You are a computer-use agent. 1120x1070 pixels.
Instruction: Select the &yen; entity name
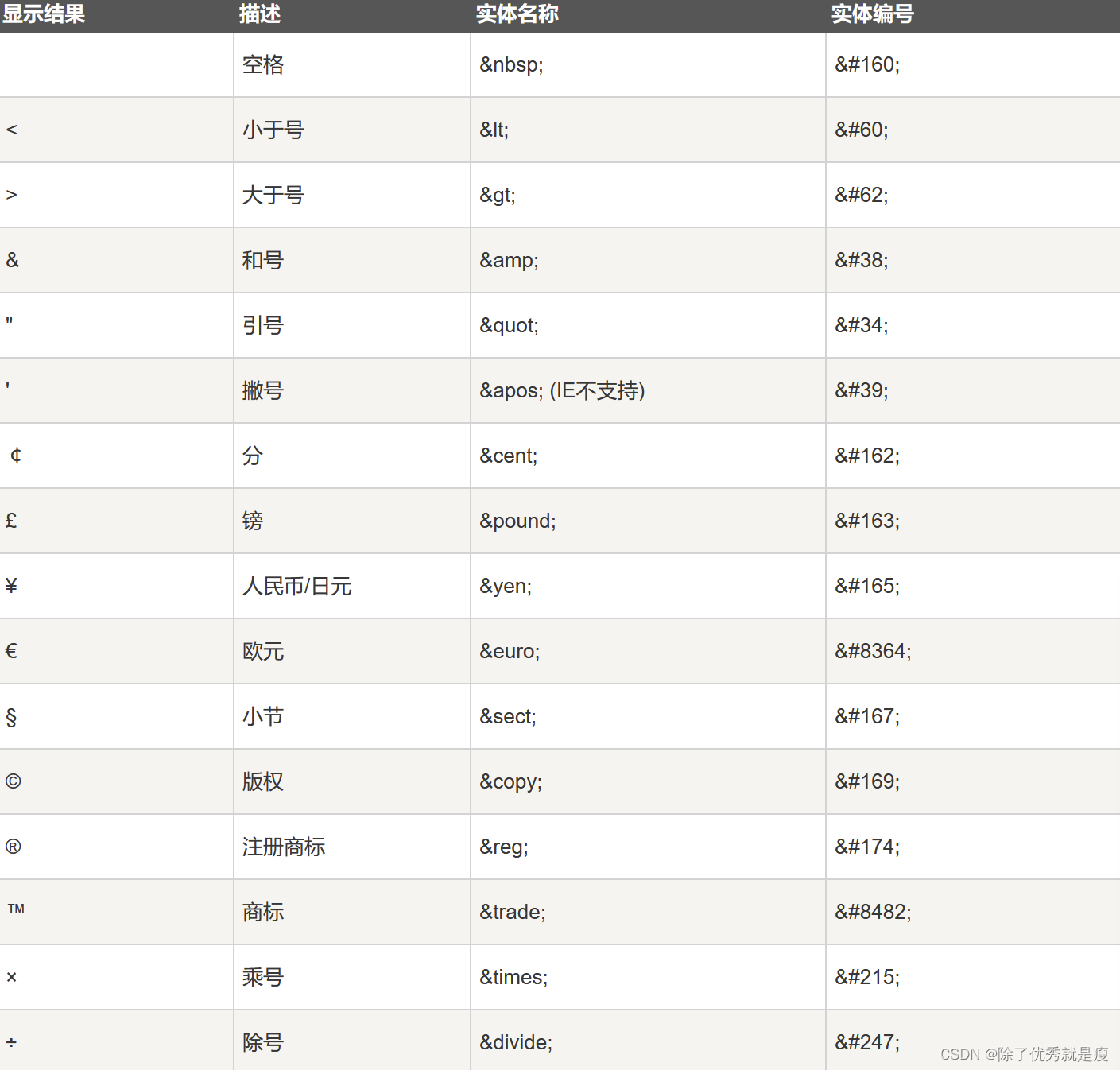pyautogui.click(x=506, y=586)
